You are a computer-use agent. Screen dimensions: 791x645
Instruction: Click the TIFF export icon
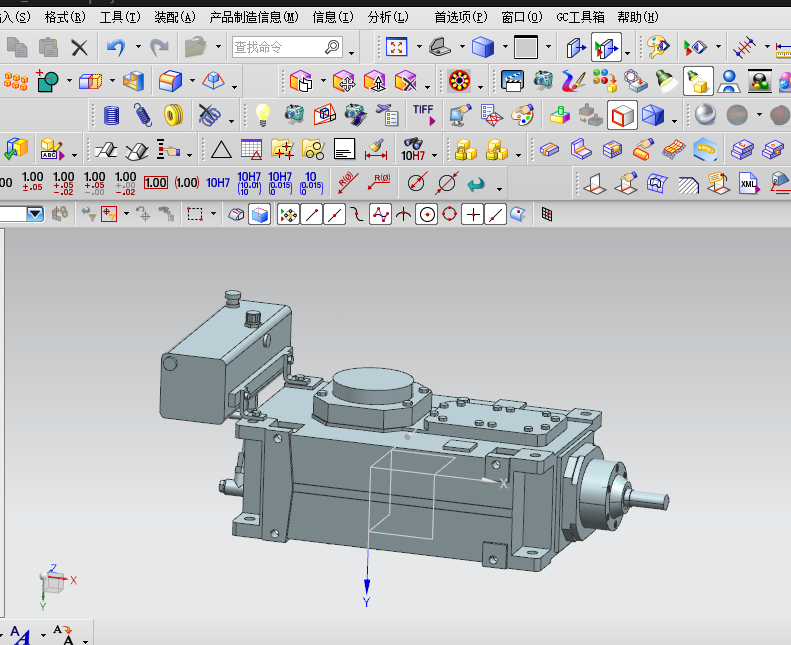[x=424, y=115]
